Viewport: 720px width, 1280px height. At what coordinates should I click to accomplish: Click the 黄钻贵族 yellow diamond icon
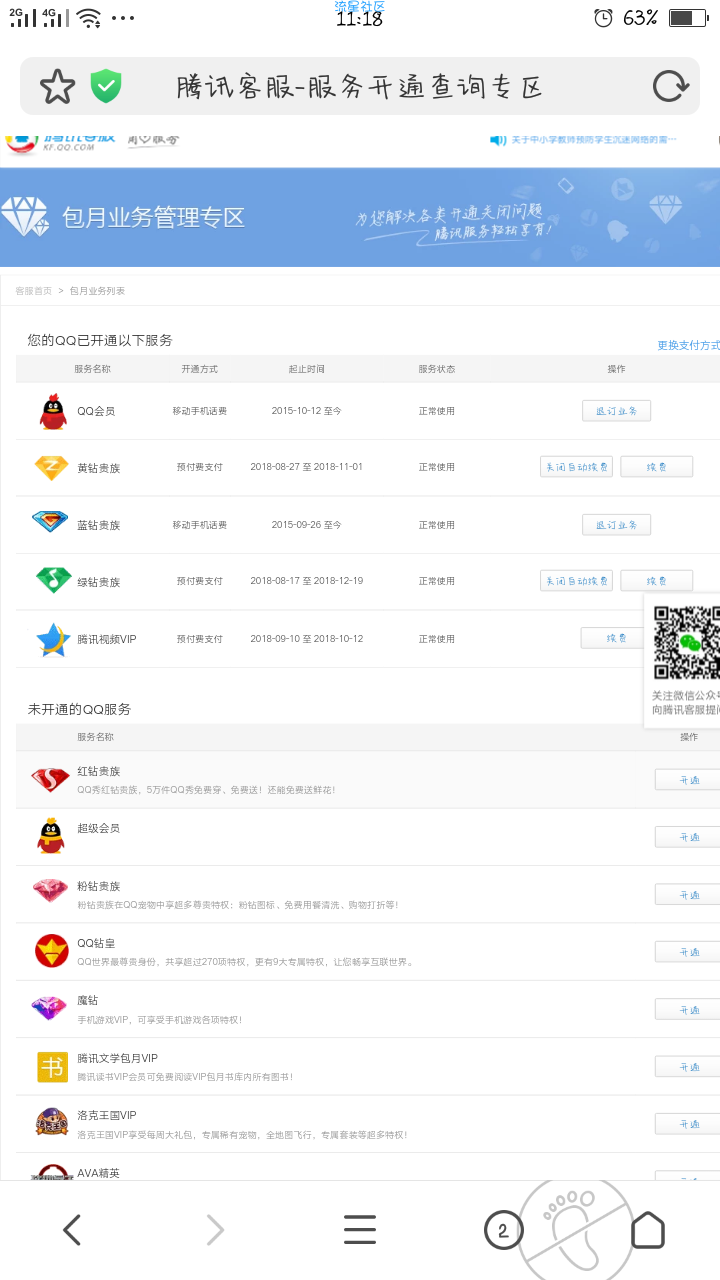click(x=51, y=467)
